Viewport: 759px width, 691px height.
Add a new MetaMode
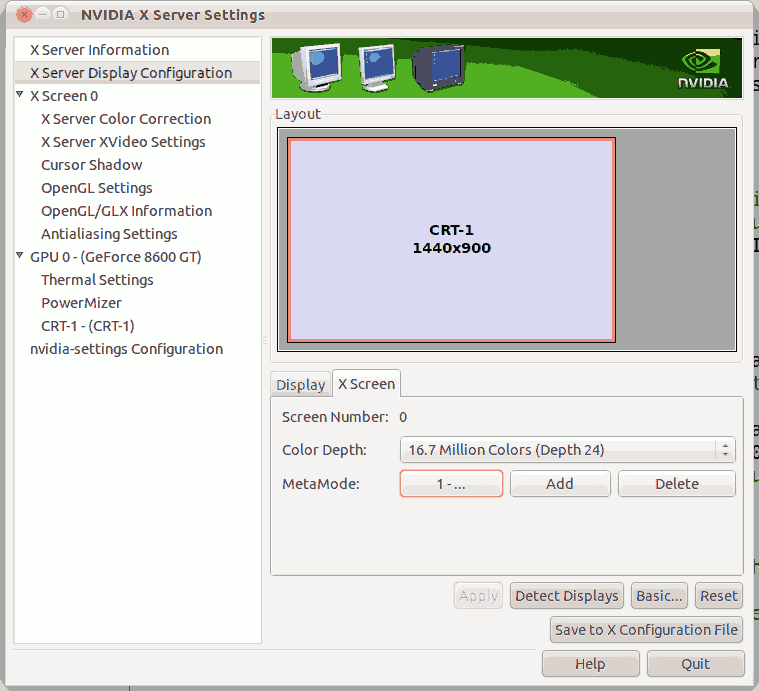click(560, 483)
